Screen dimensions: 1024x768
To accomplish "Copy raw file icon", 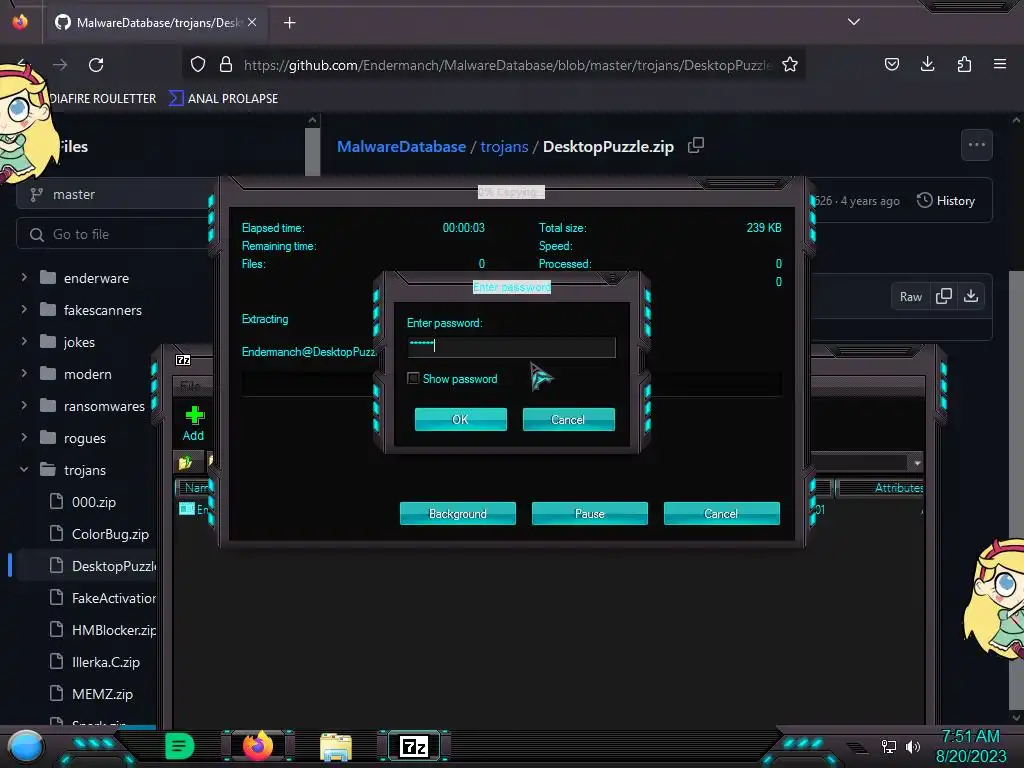I will [944, 296].
